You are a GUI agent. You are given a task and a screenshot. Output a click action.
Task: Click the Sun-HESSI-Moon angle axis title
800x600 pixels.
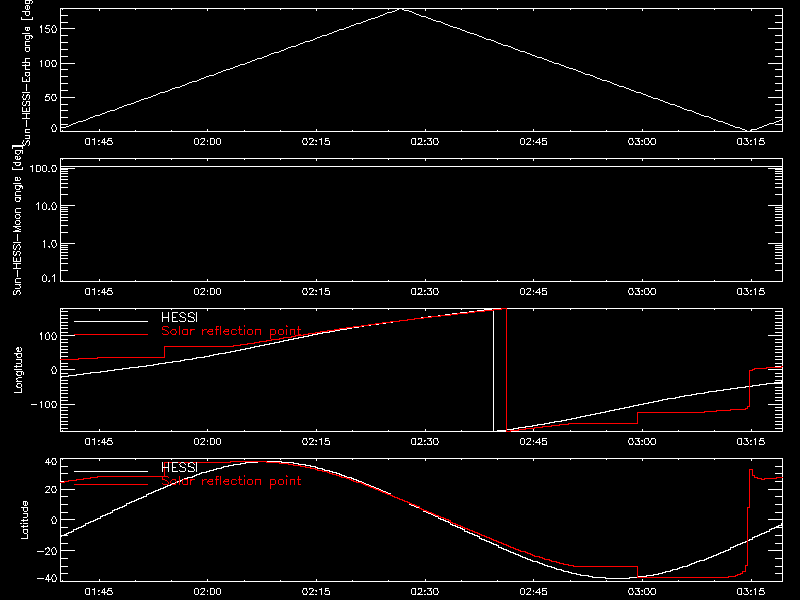pos(17,219)
